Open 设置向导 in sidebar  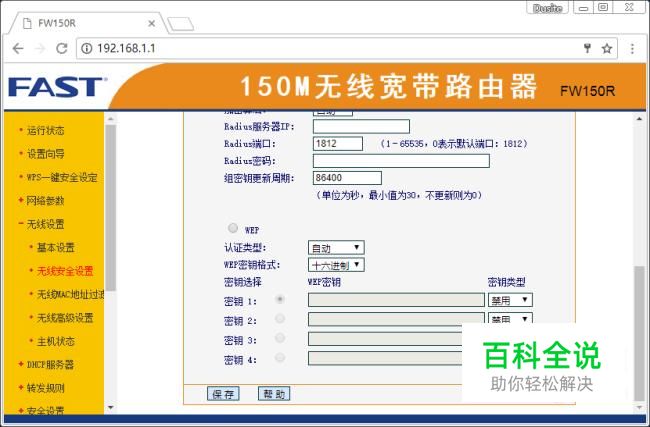point(46,154)
